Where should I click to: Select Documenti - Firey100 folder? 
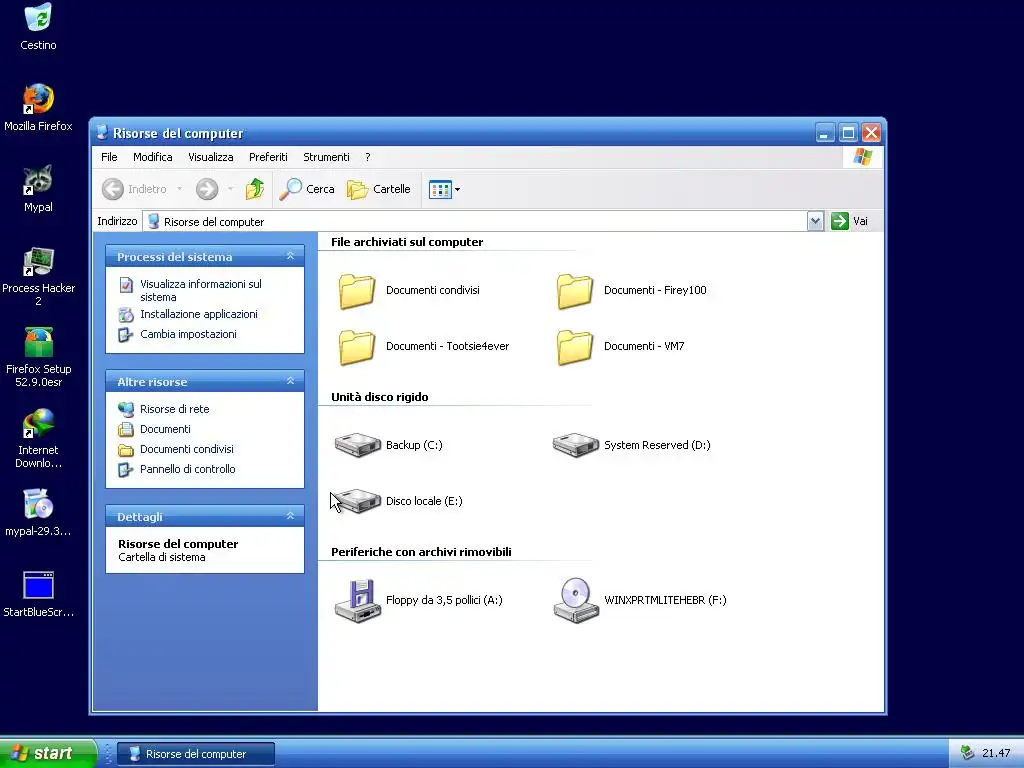tap(632, 291)
